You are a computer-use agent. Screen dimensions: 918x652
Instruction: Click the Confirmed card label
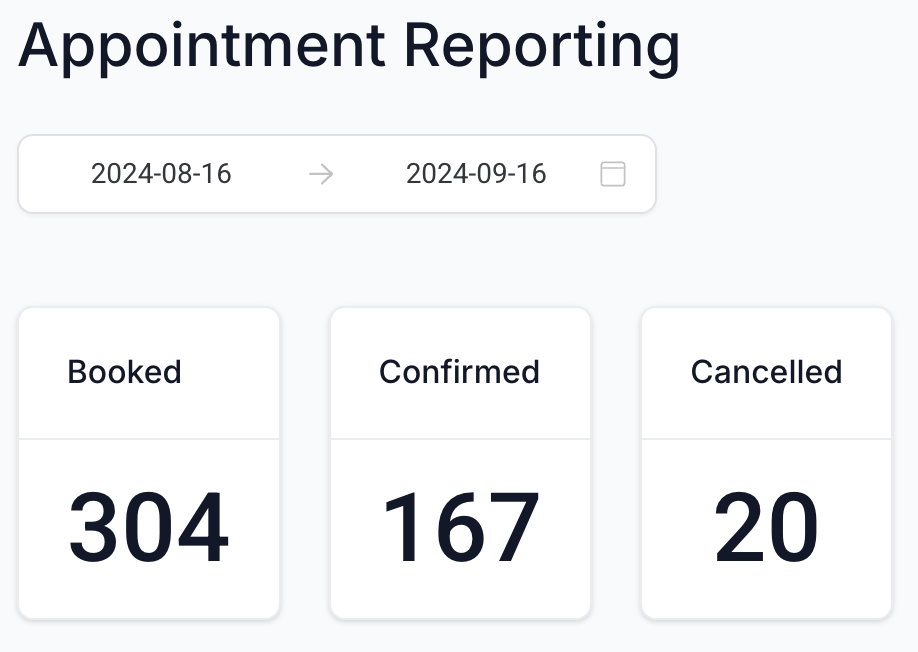459,372
